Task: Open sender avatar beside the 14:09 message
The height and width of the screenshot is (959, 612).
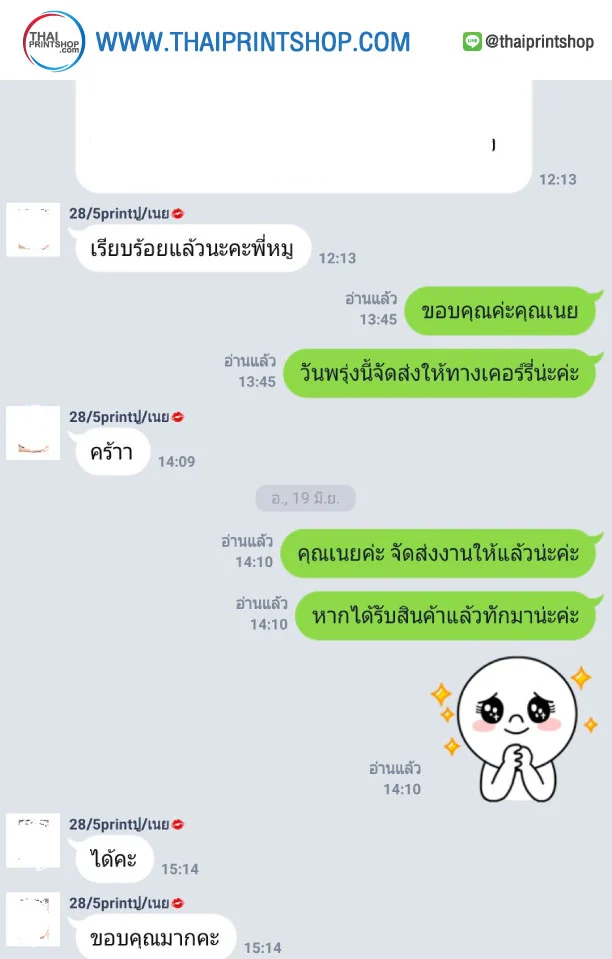Action: point(33,432)
